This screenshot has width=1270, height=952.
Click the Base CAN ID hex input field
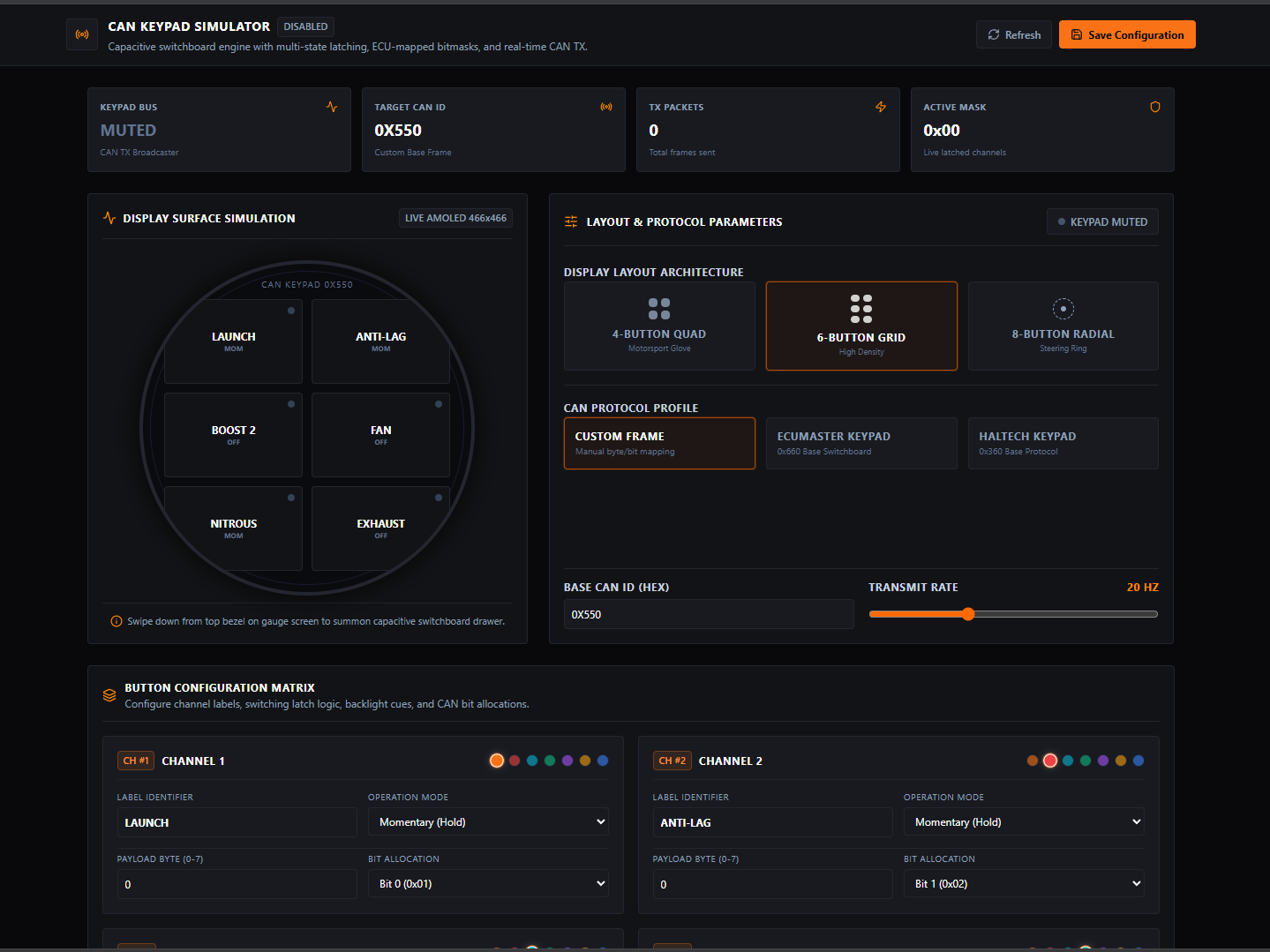point(709,614)
